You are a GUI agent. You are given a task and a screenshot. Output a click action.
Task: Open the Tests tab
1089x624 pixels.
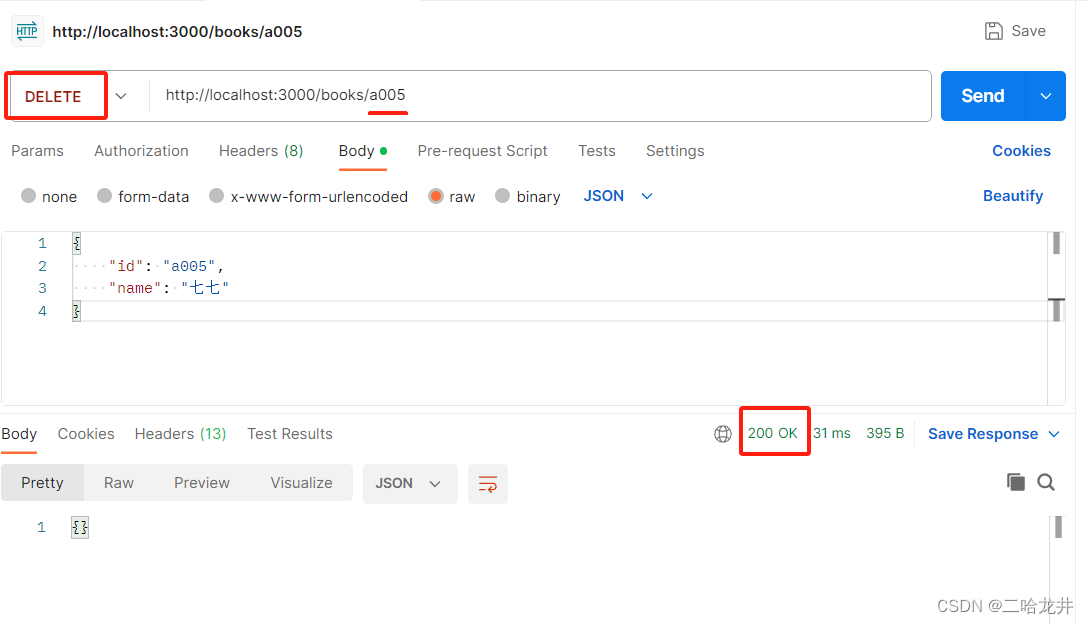pos(596,150)
